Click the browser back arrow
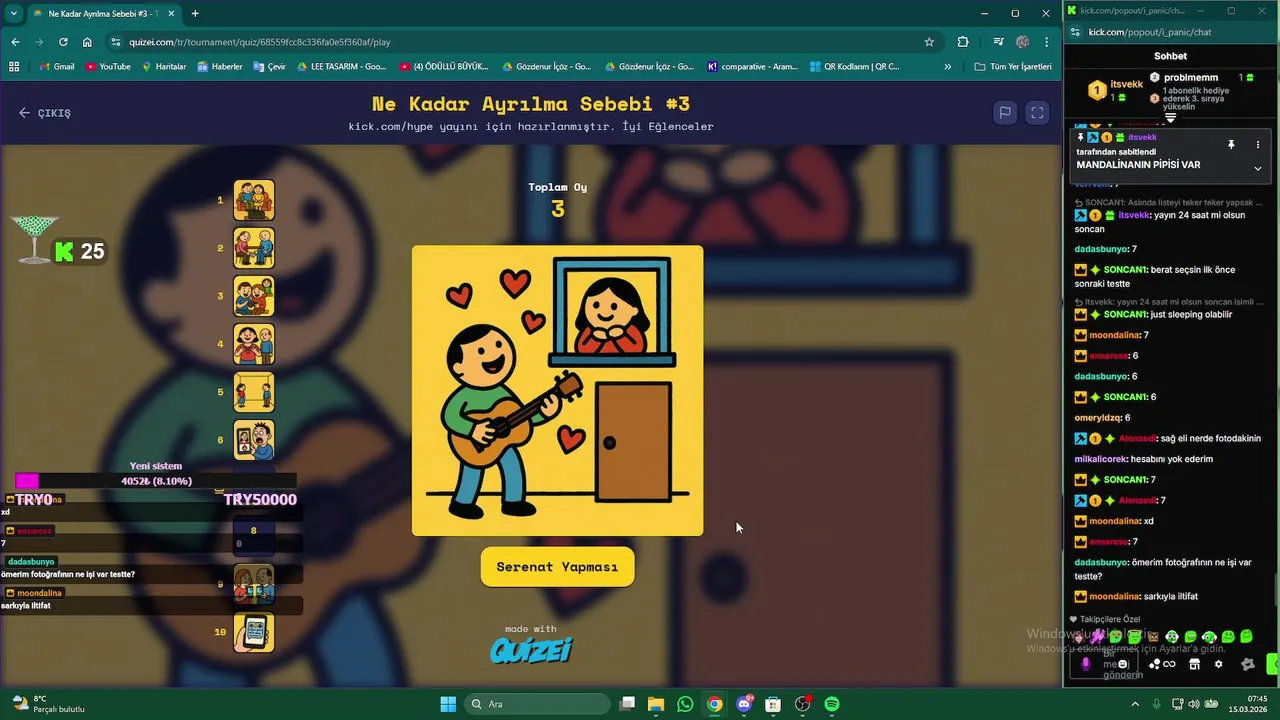This screenshot has width=1280, height=720. 15,42
